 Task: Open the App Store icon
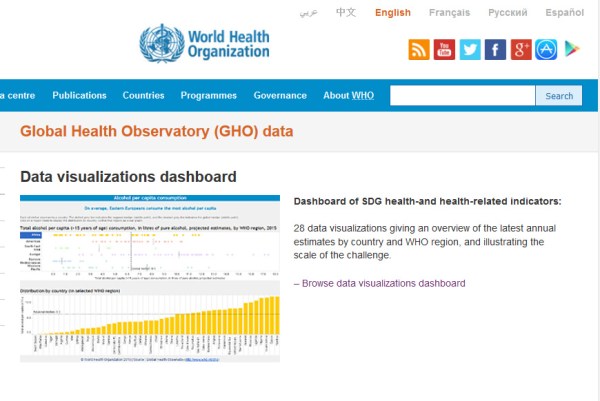[546, 49]
